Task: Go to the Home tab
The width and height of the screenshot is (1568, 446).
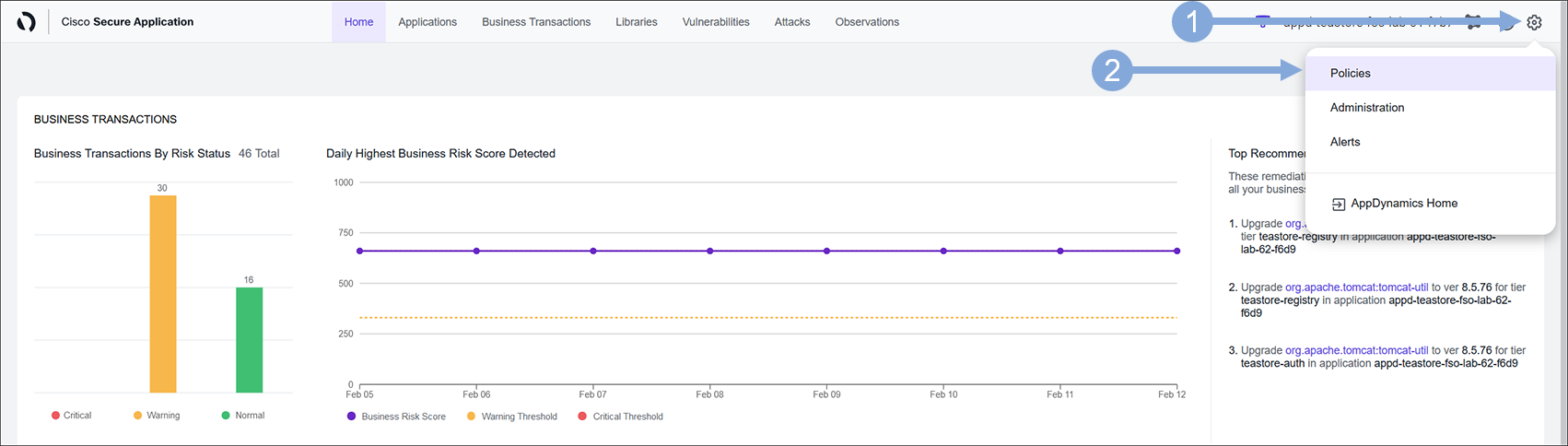Action: coord(358,22)
